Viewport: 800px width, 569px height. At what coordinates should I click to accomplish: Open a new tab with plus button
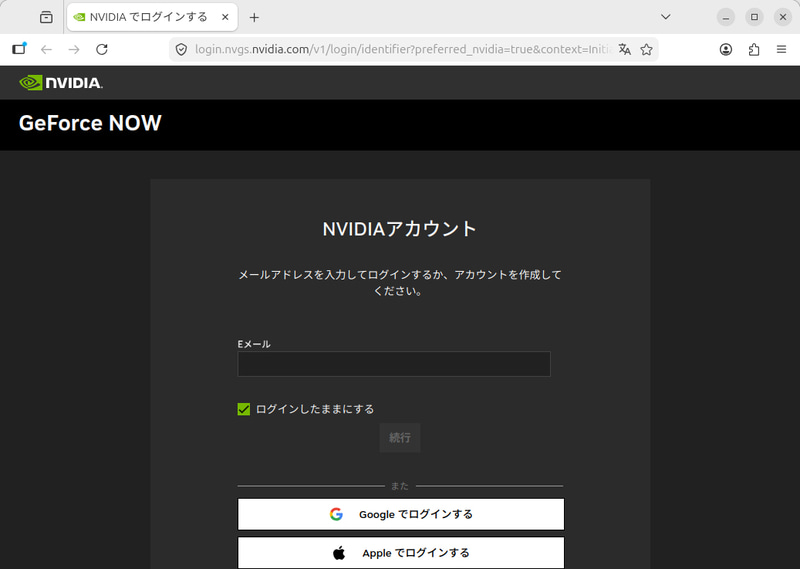pyautogui.click(x=254, y=17)
